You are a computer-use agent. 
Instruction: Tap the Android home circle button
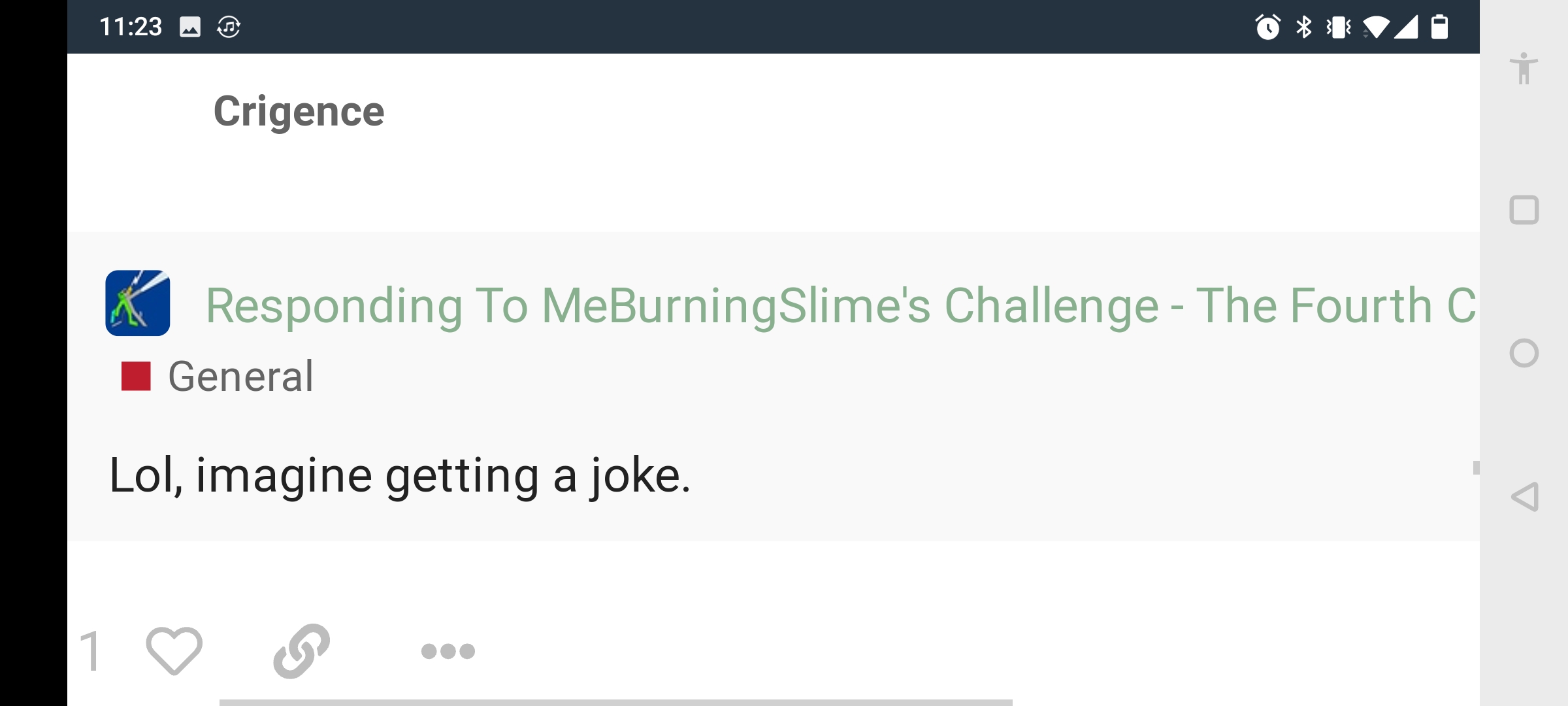click(1524, 354)
